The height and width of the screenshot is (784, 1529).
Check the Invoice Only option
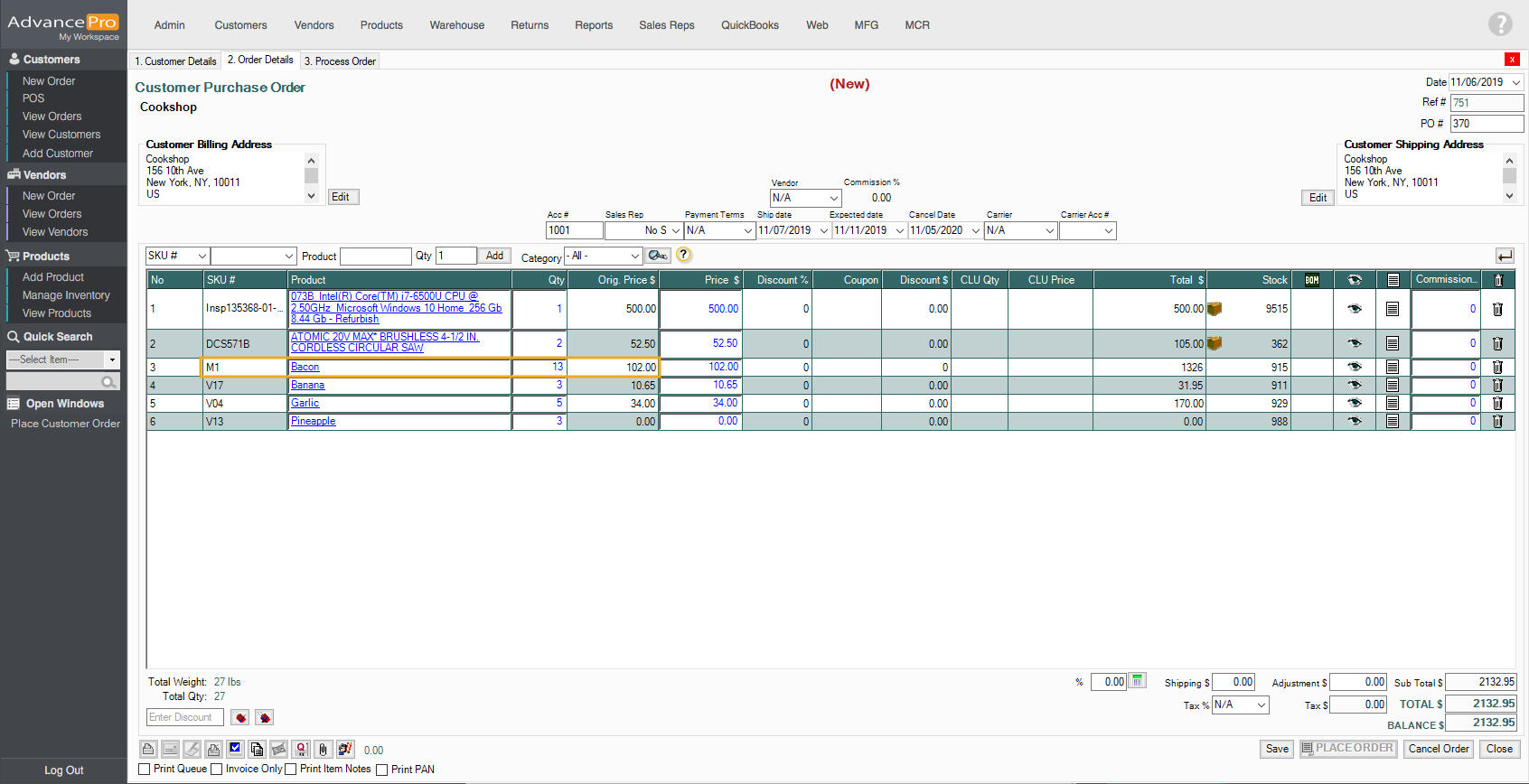point(217,770)
